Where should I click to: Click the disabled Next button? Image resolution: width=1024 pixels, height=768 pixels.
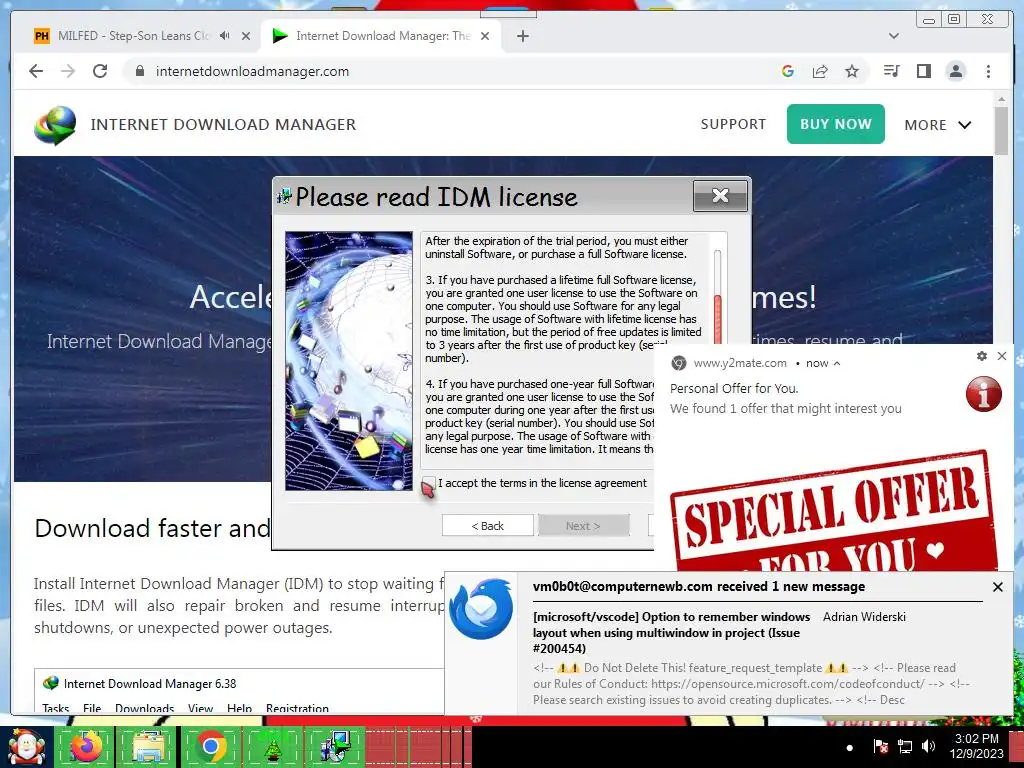583,526
